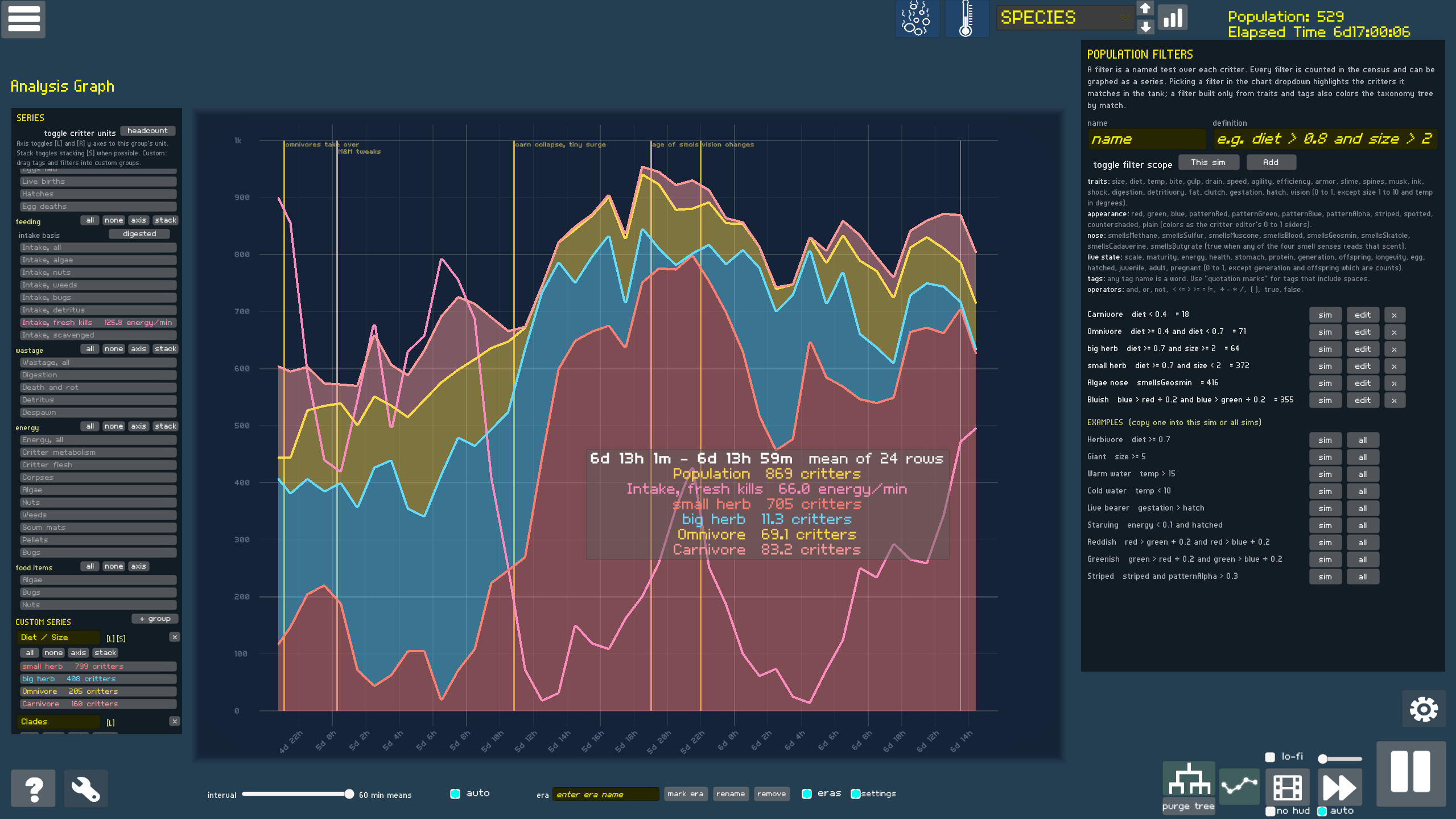The width and height of the screenshot is (1456, 819).
Task: Toggle stack in Diet / Size group
Action: pyautogui.click(x=105, y=653)
